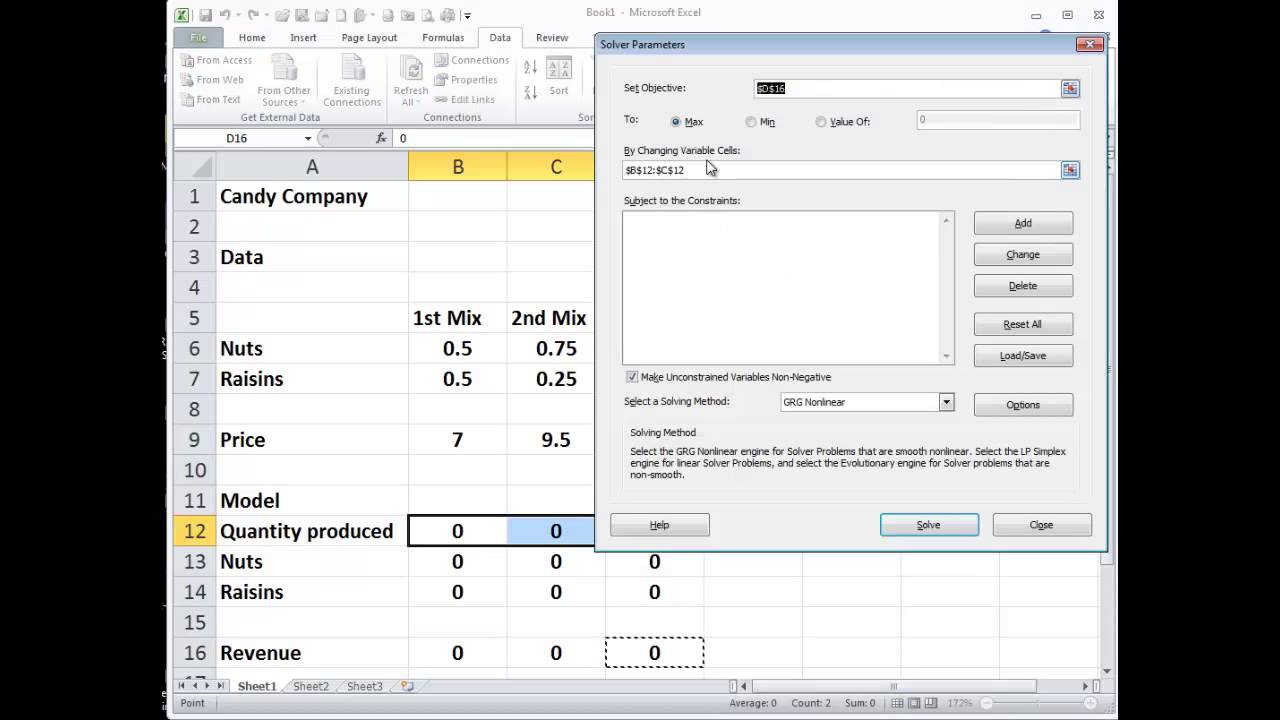Click the Excel application icon in title bar

point(182,15)
